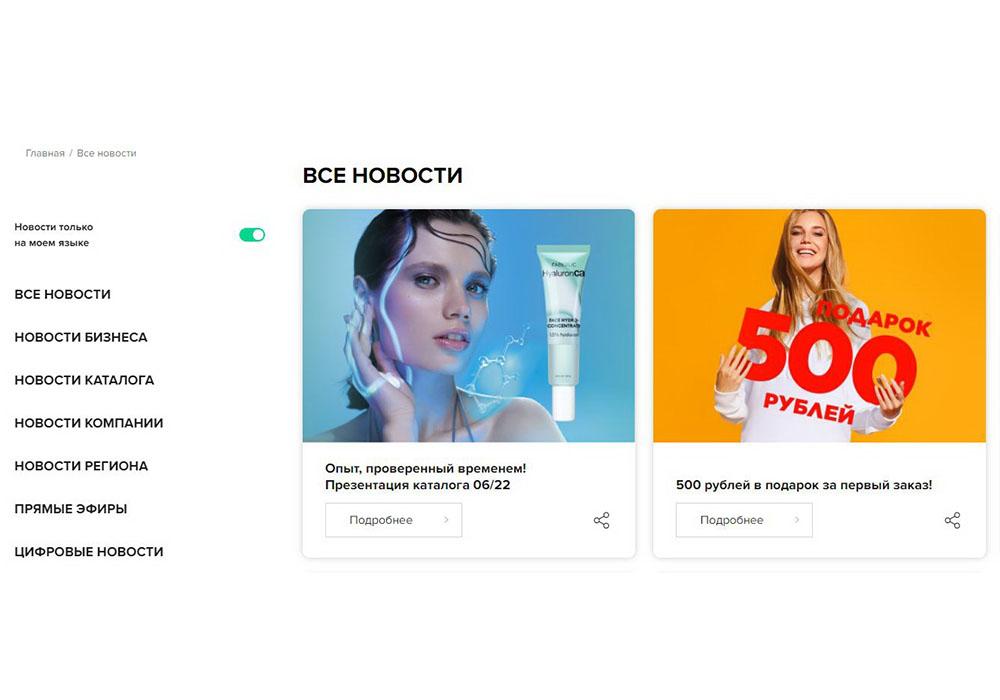1000x700 pixels.
Task: Open НОВОСТИ КАТАЛОГА section
Action: pos(84,380)
